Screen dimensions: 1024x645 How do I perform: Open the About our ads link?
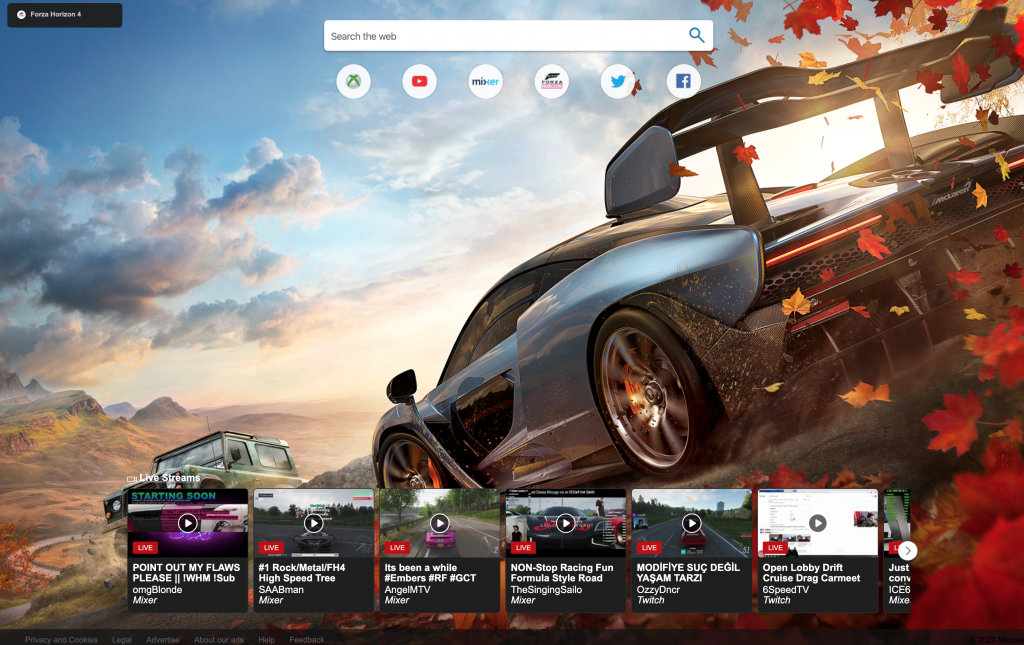click(218, 639)
